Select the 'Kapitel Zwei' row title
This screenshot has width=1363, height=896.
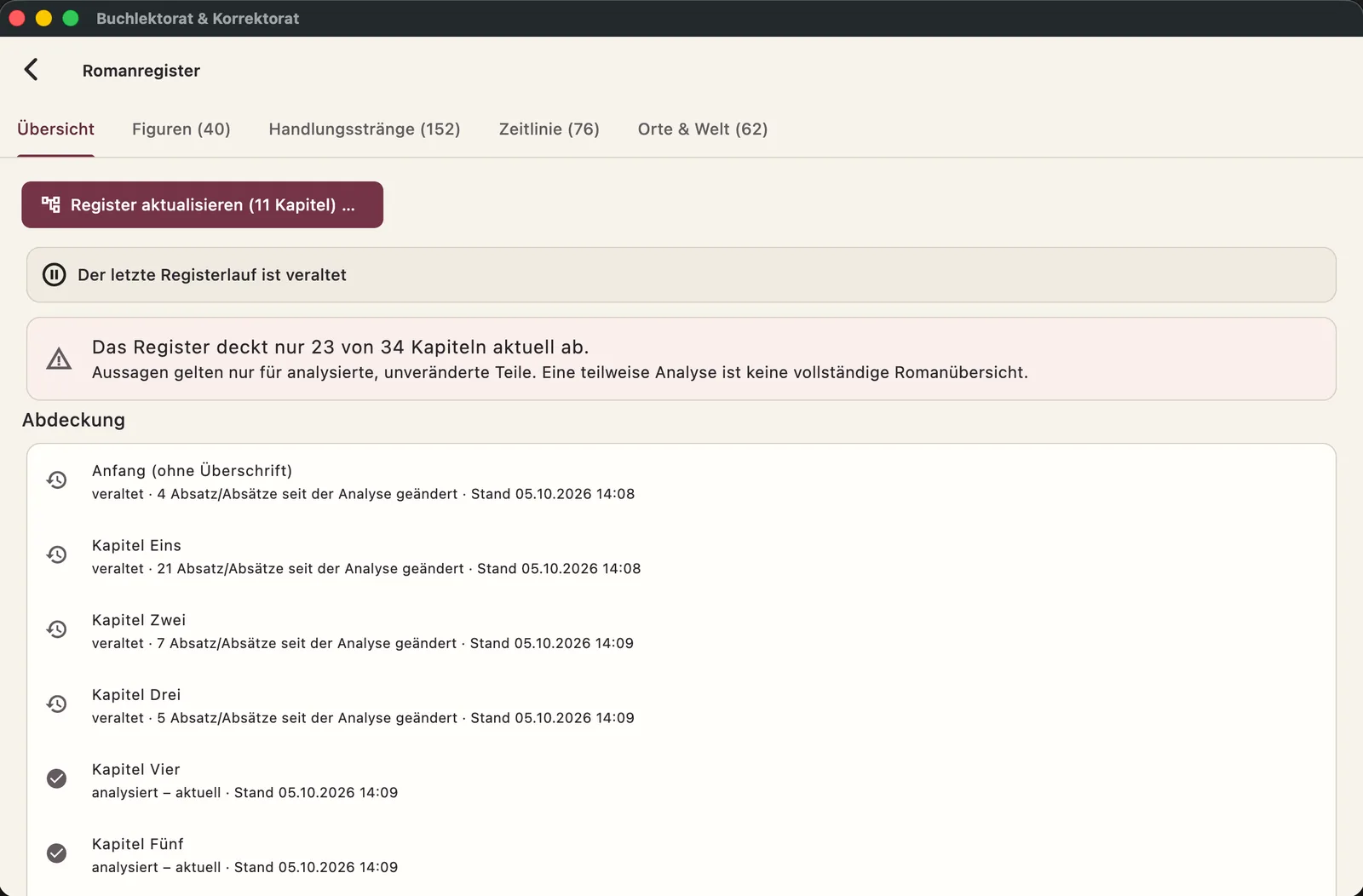tap(139, 621)
